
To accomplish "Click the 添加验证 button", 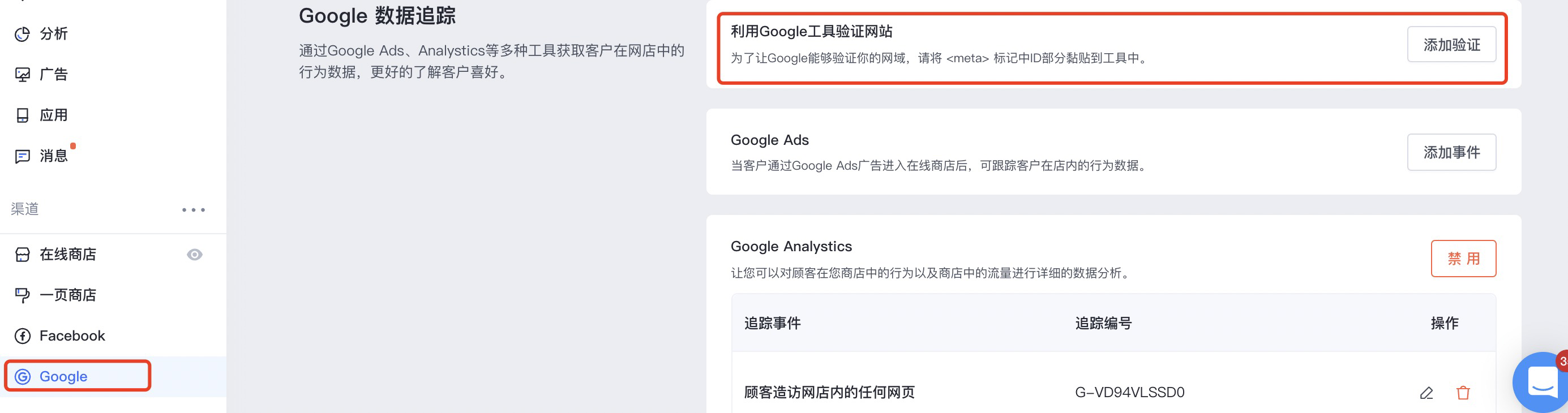I will point(1451,44).
